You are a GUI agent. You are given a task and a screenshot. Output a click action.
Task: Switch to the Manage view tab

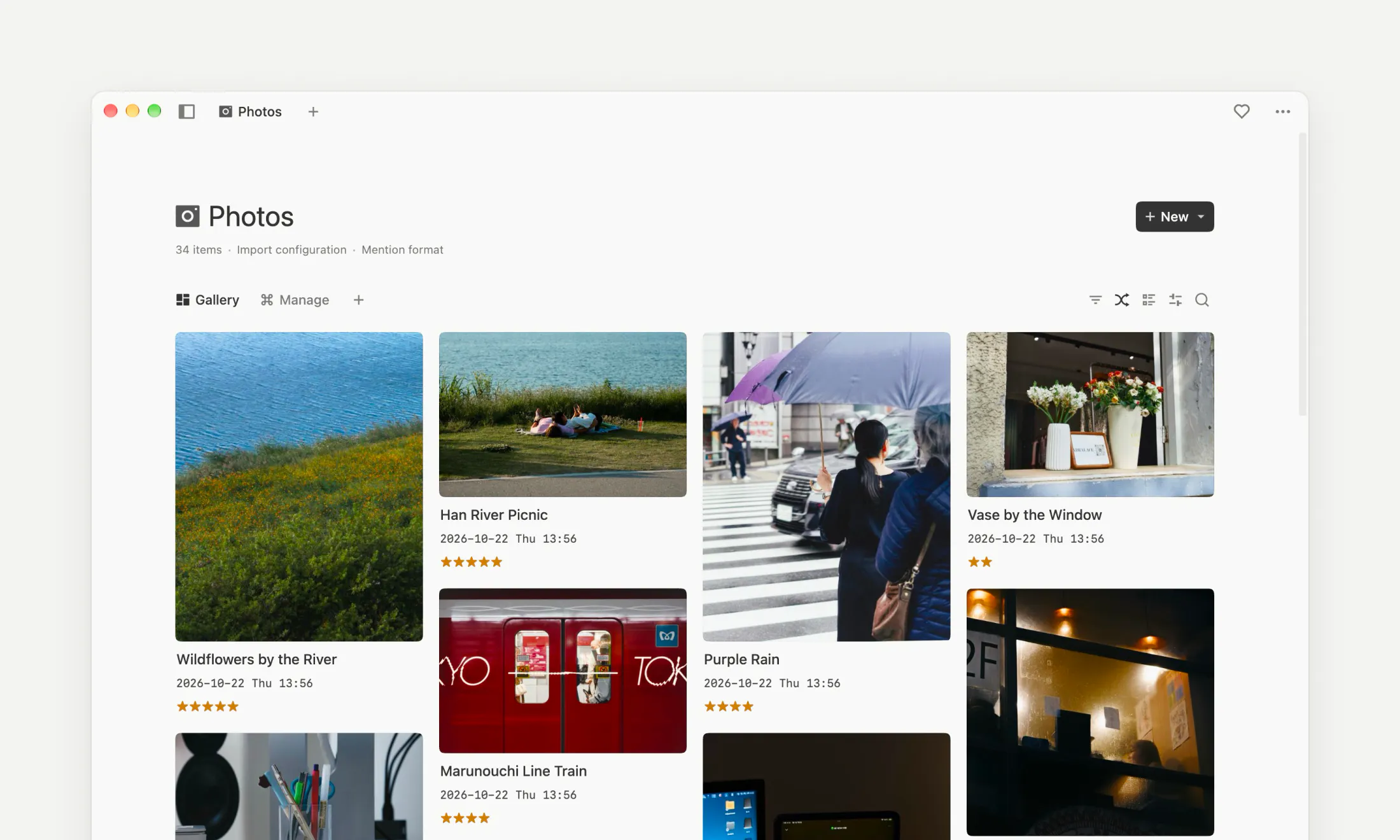tap(295, 300)
